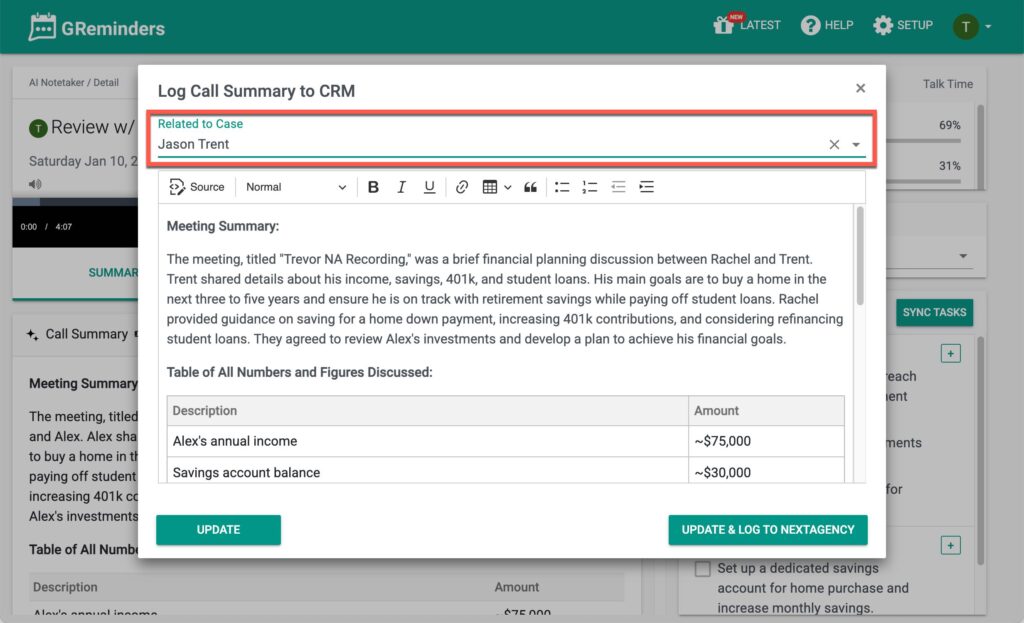Check the dedicated savings account task

[x=703, y=569]
